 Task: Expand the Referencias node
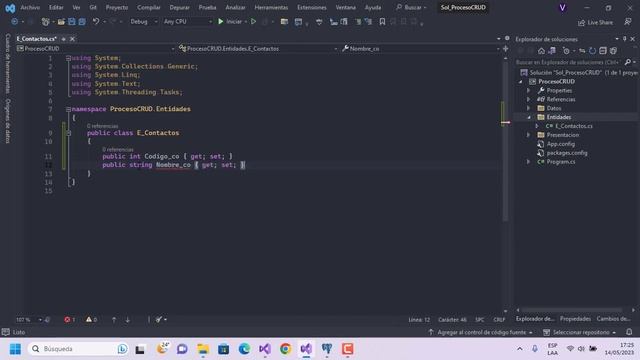(529, 100)
